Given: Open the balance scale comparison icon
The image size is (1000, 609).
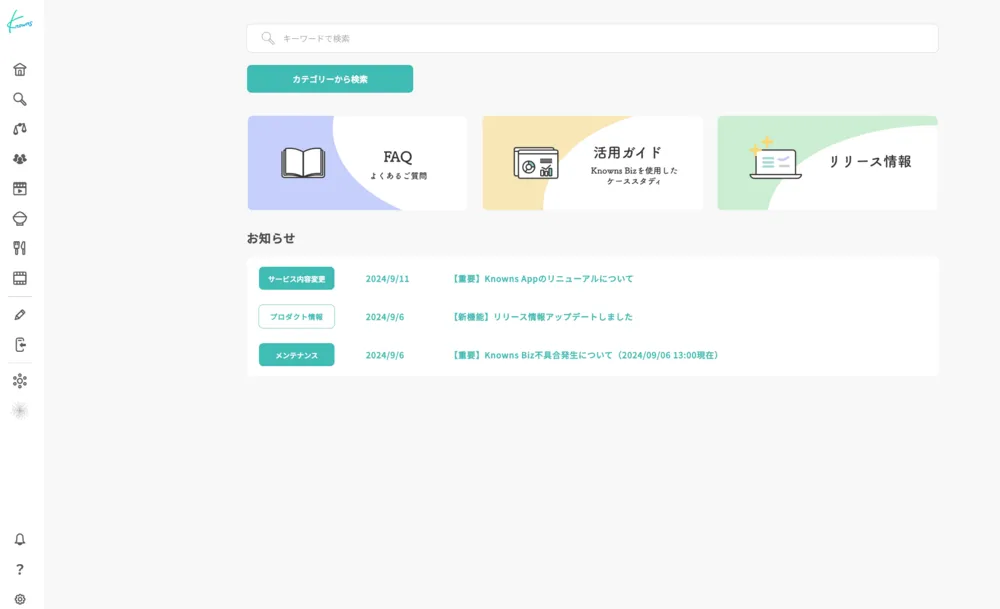Looking at the screenshot, I should coord(20,129).
